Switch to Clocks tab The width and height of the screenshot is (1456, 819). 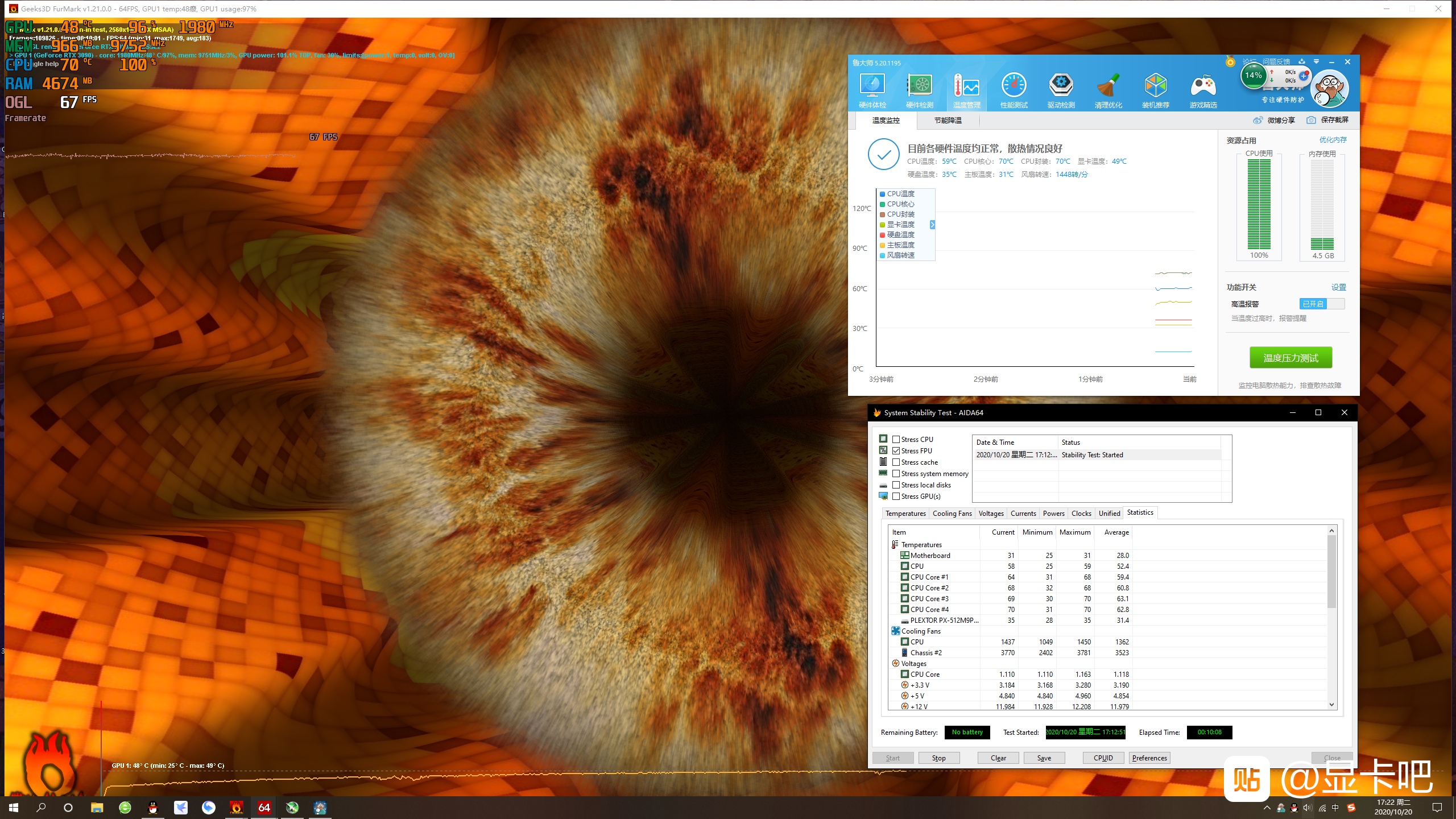[x=1081, y=513]
